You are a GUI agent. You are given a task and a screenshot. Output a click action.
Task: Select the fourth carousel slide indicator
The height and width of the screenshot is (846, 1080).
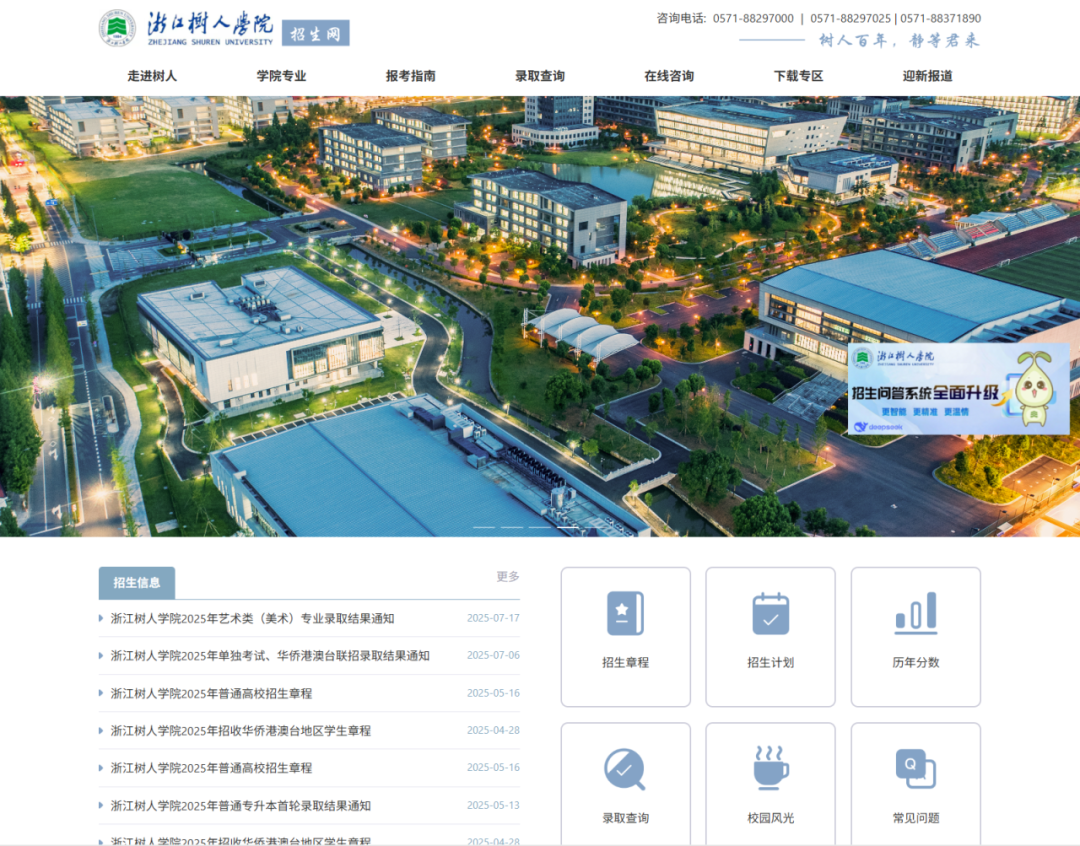[x=568, y=526]
